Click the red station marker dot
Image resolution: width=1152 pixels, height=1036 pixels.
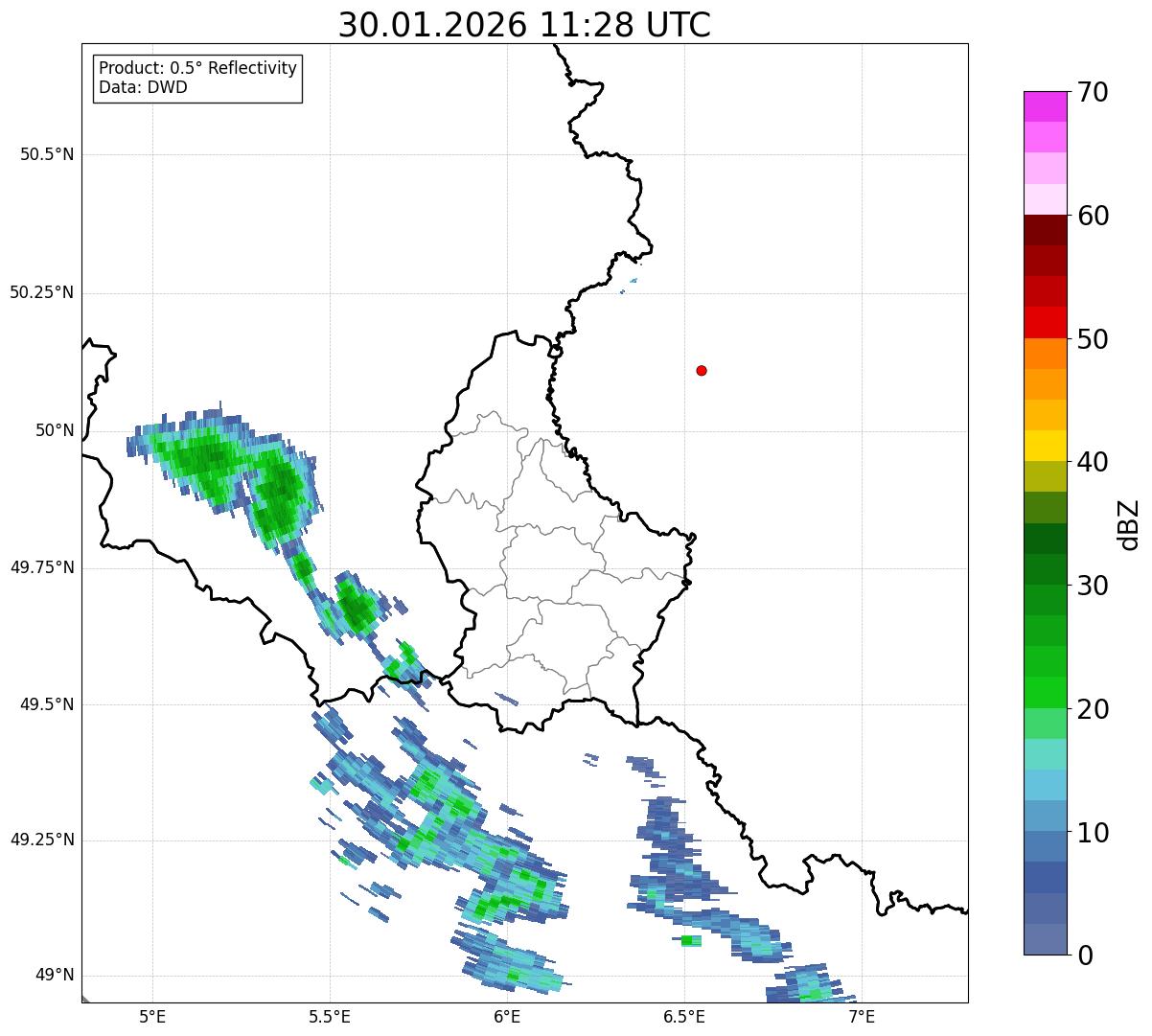[702, 370]
